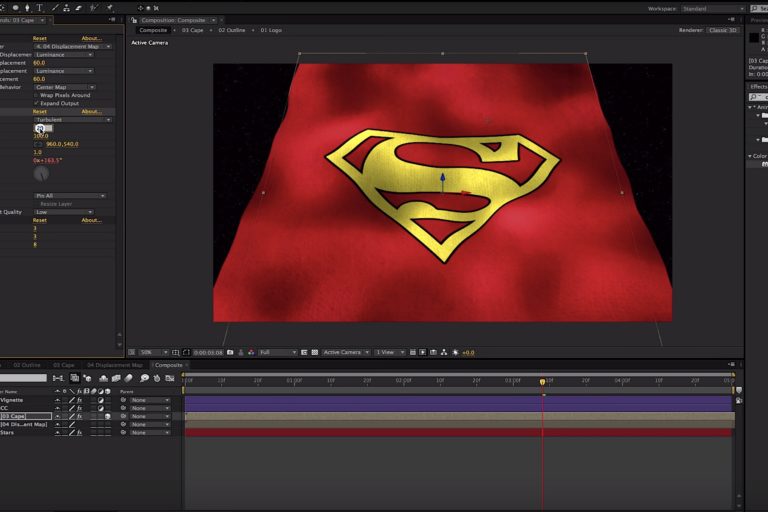This screenshot has width=768, height=512.
Task: Click the Classic 3D renderer button
Action: point(722,30)
